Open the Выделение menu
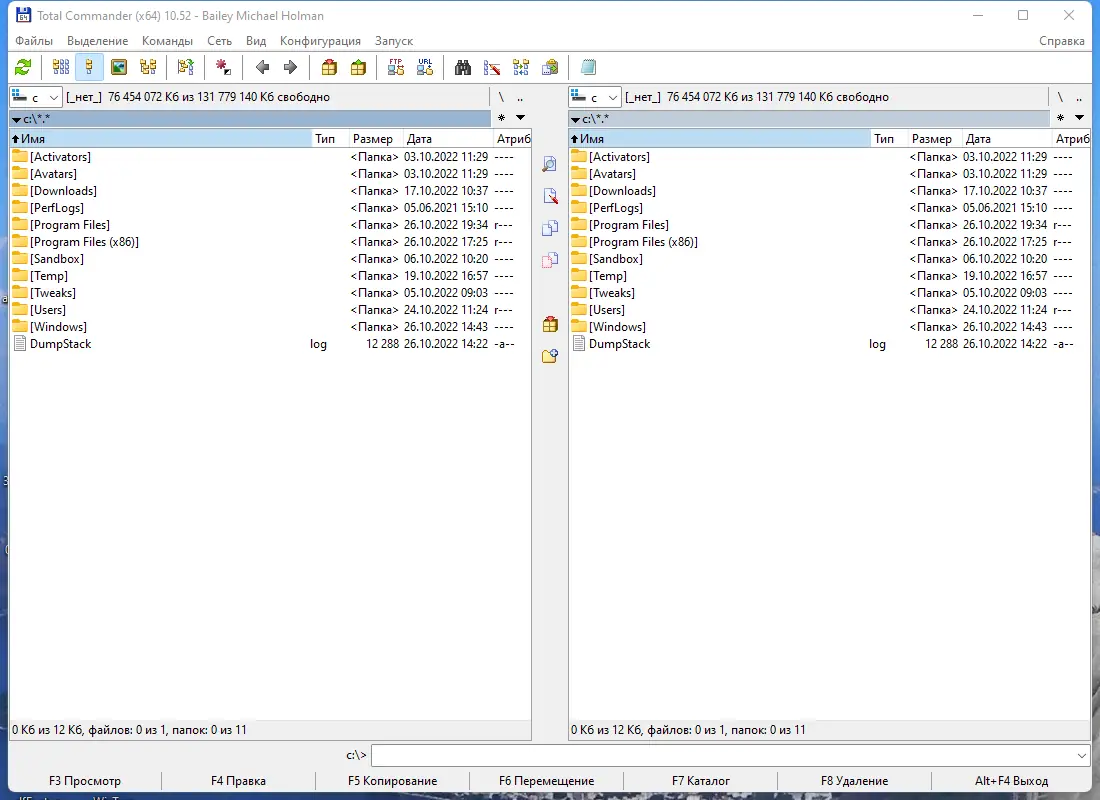Screen dimensions: 1100x800 (x=98, y=41)
